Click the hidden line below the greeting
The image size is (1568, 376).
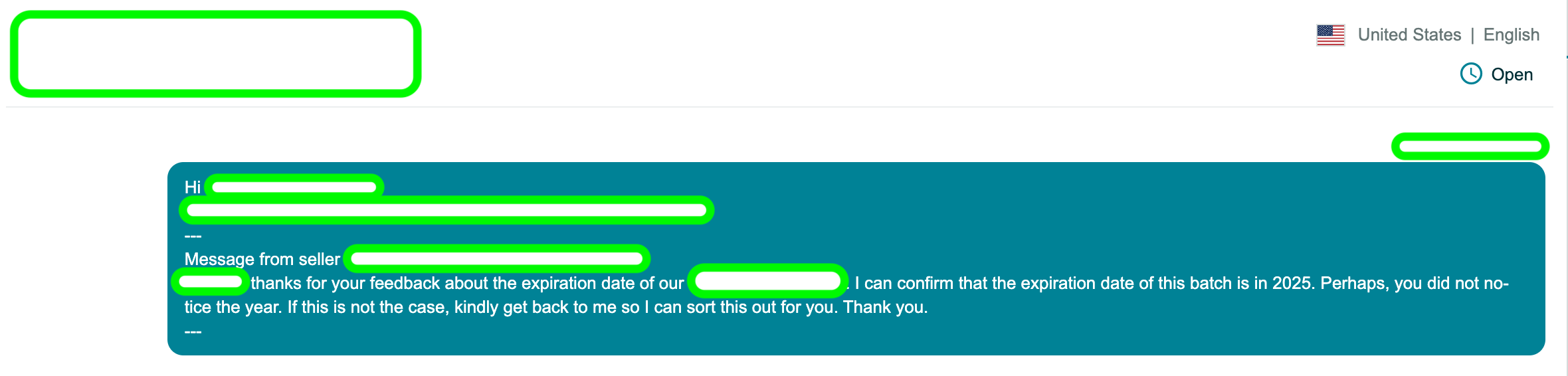click(446, 211)
